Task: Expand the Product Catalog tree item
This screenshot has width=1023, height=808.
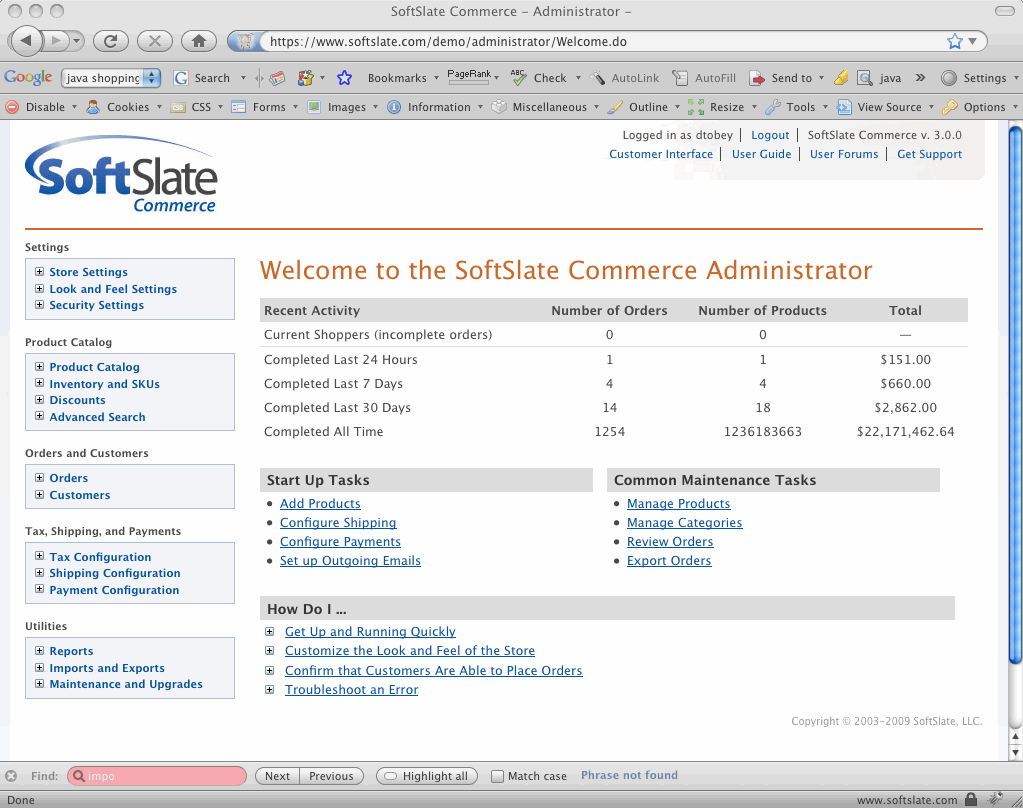Action: 40,367
